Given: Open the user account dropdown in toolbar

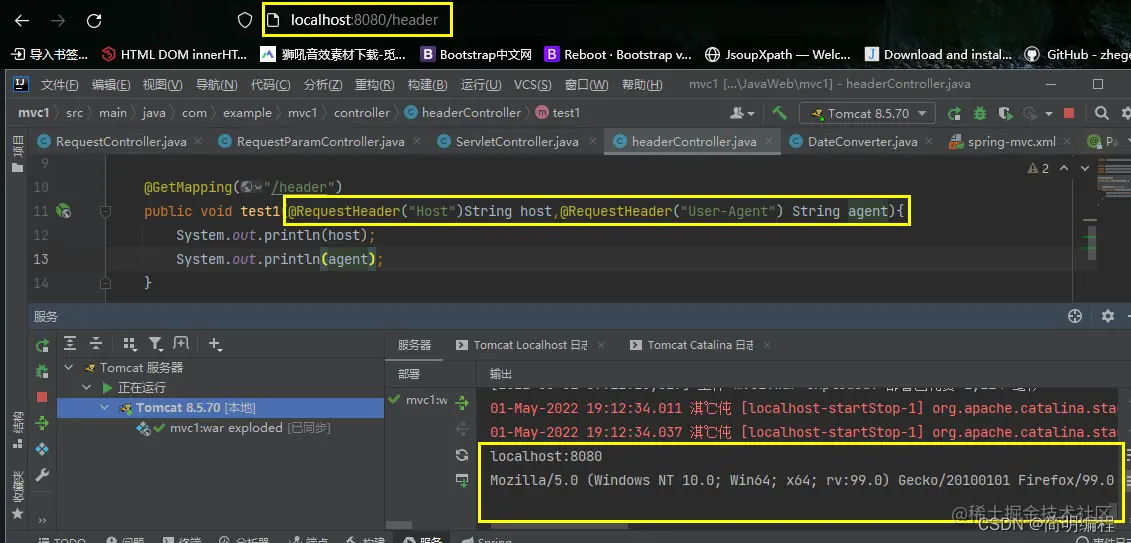Looking at the screenshot, I should [x=742, y=113].
